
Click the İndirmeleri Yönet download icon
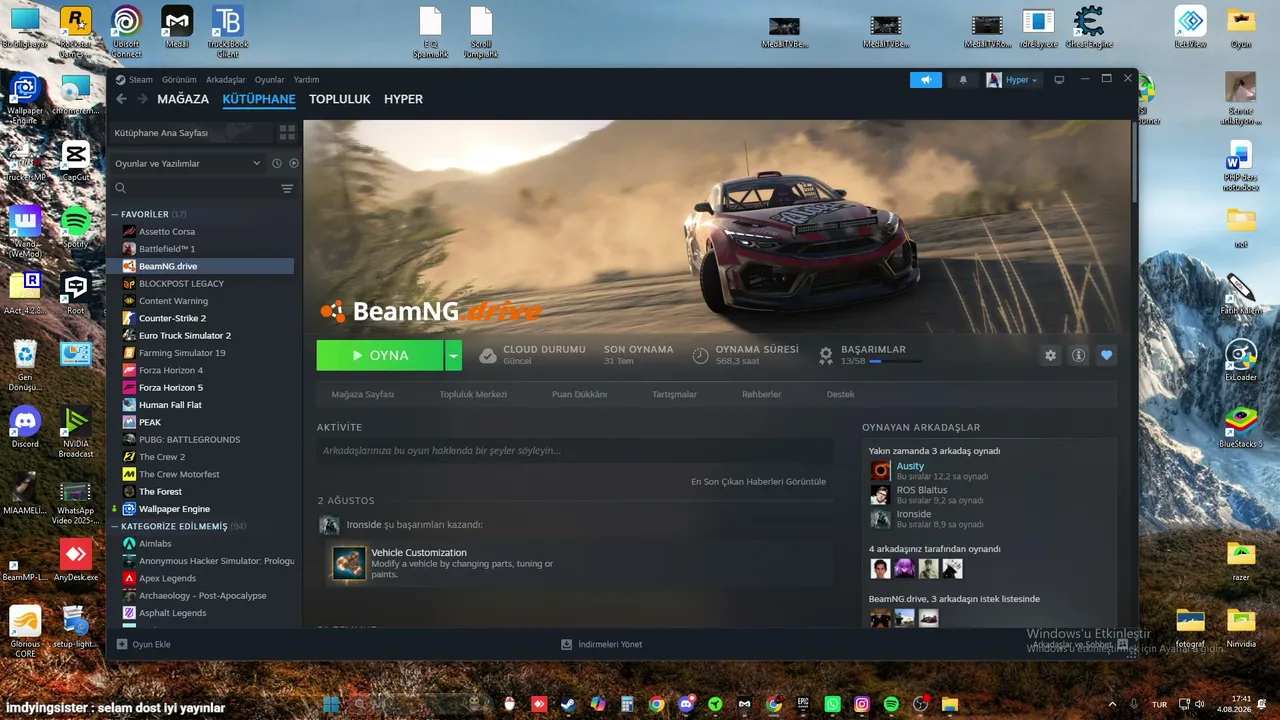tap(567, 644)
